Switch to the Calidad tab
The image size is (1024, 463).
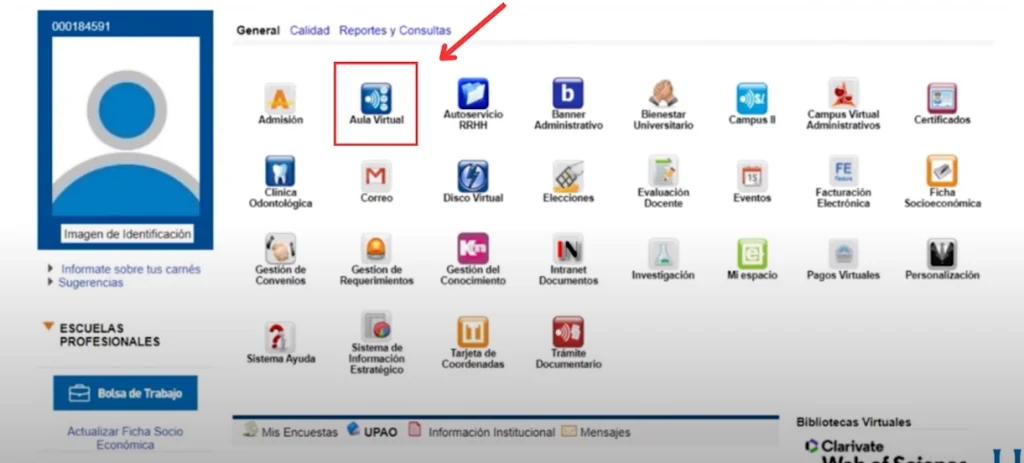pos(309,31)
